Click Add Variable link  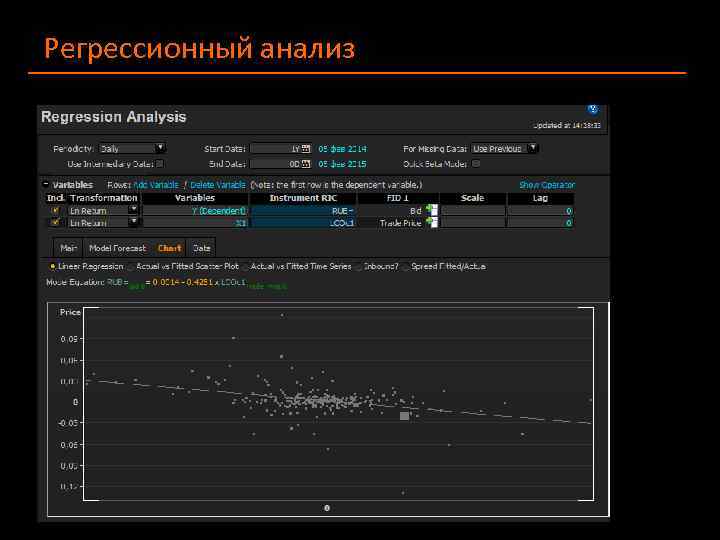(156, 185)
